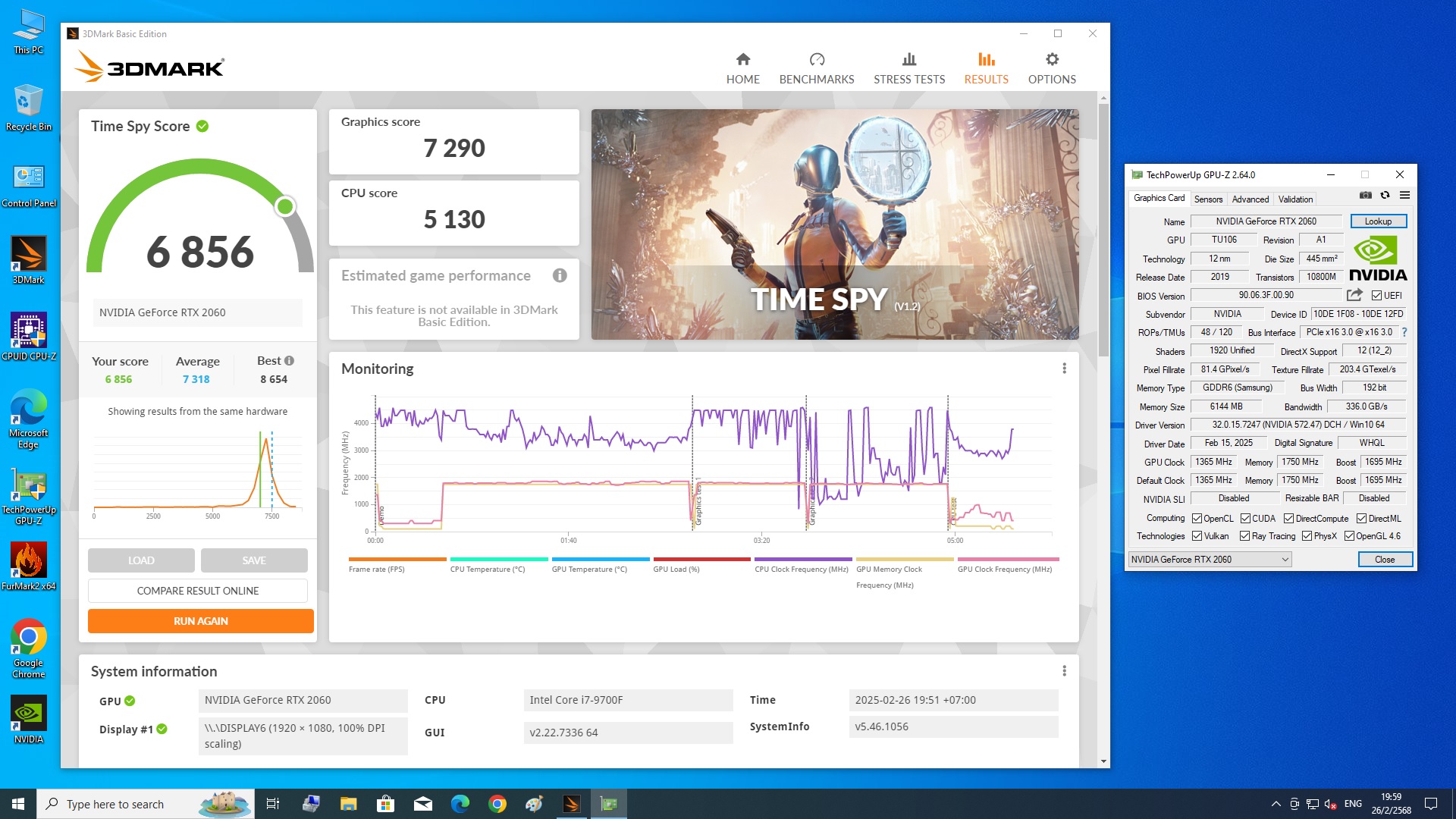This screenshot has width=1456, height=819.
Task: Click COMPARE RESULT ONLINE button
Action: [x=197, y=591]
